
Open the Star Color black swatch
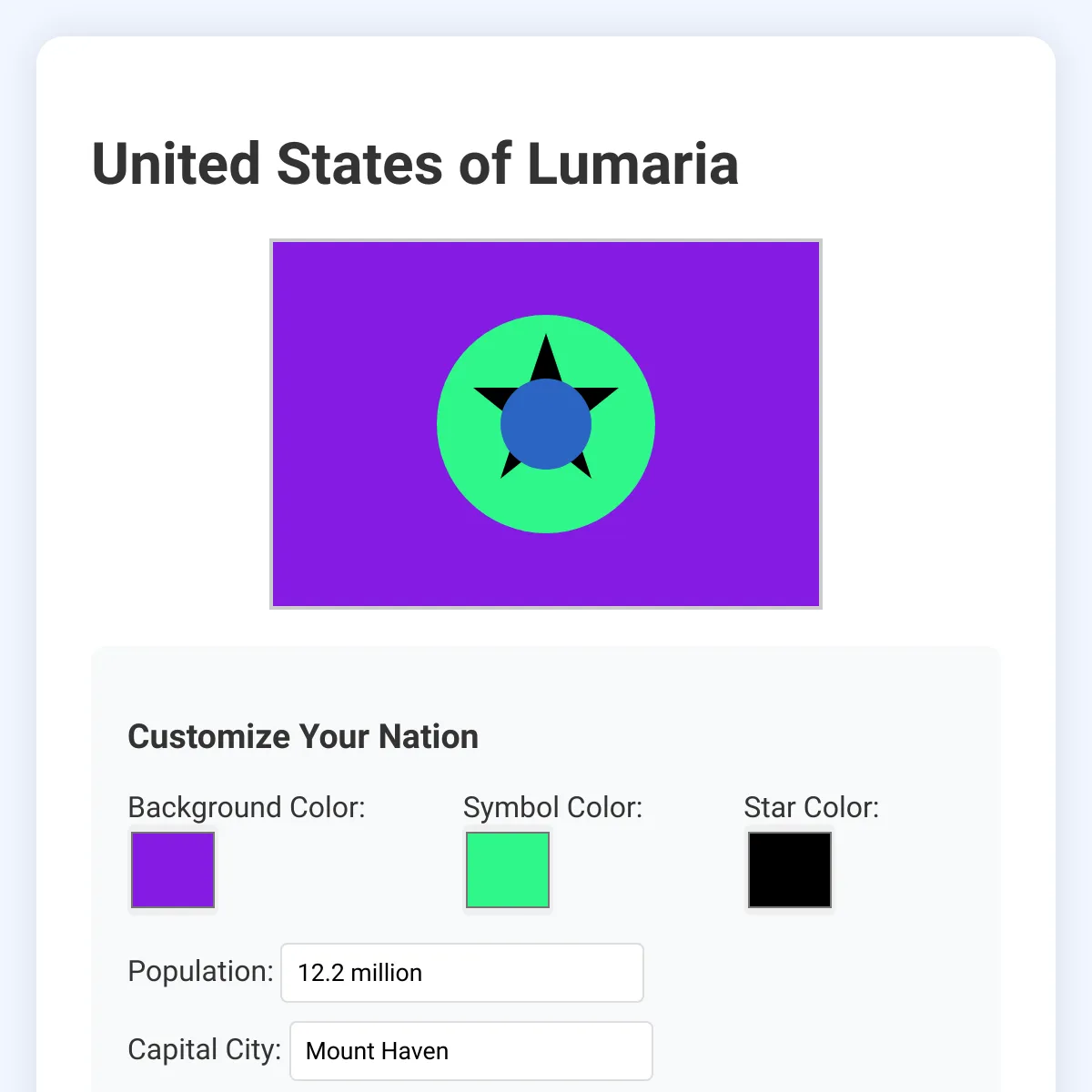coord(789,870)
